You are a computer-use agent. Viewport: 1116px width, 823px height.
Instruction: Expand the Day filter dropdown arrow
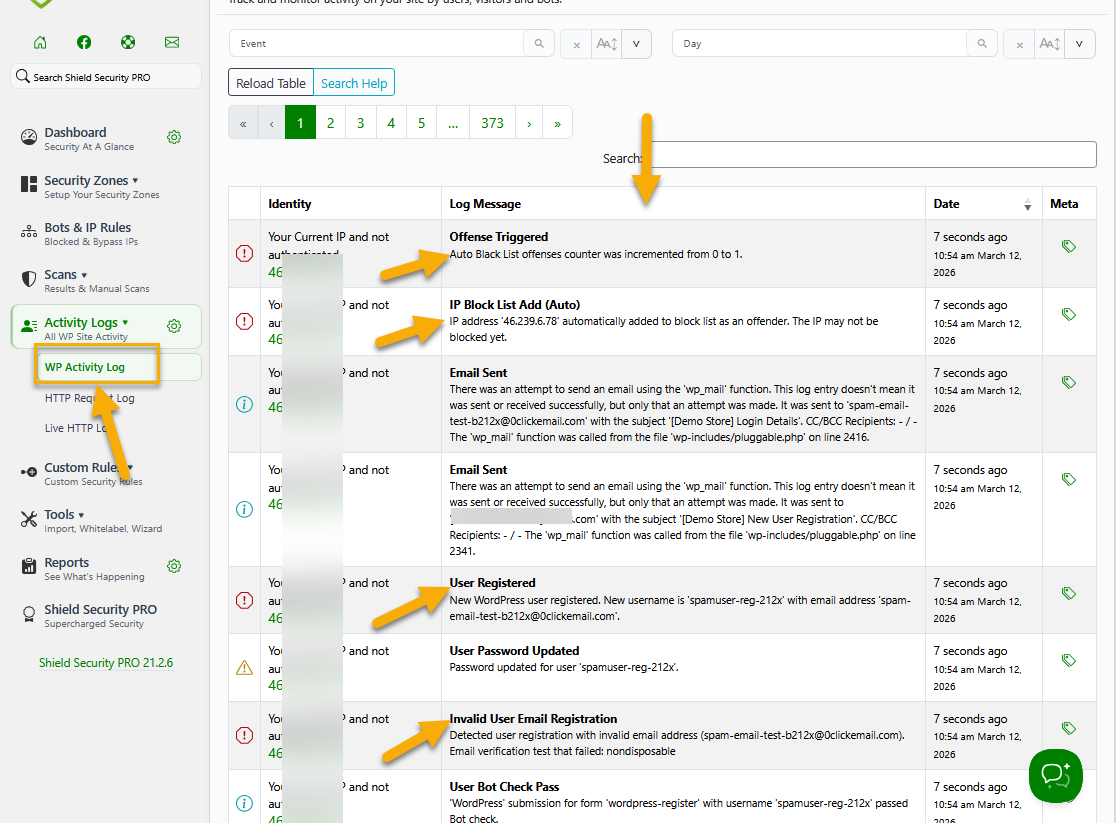[1079, 44]
